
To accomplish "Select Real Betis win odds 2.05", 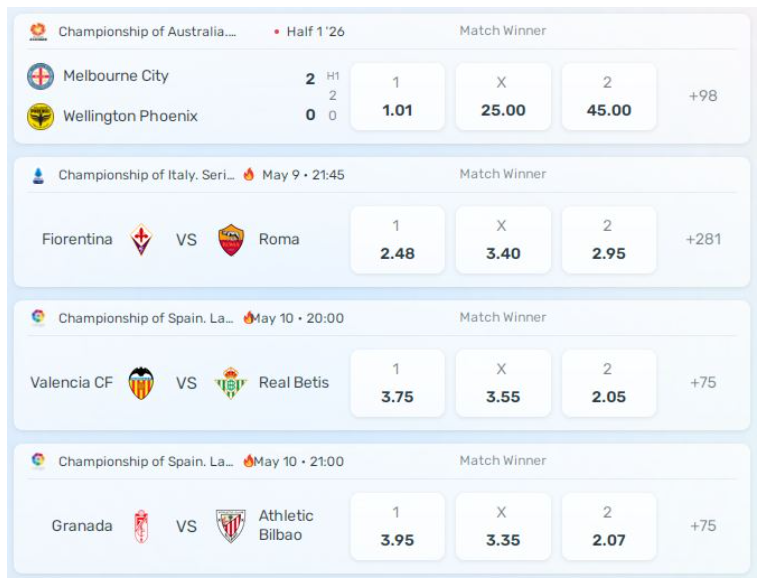I will (x=609, y=383).
